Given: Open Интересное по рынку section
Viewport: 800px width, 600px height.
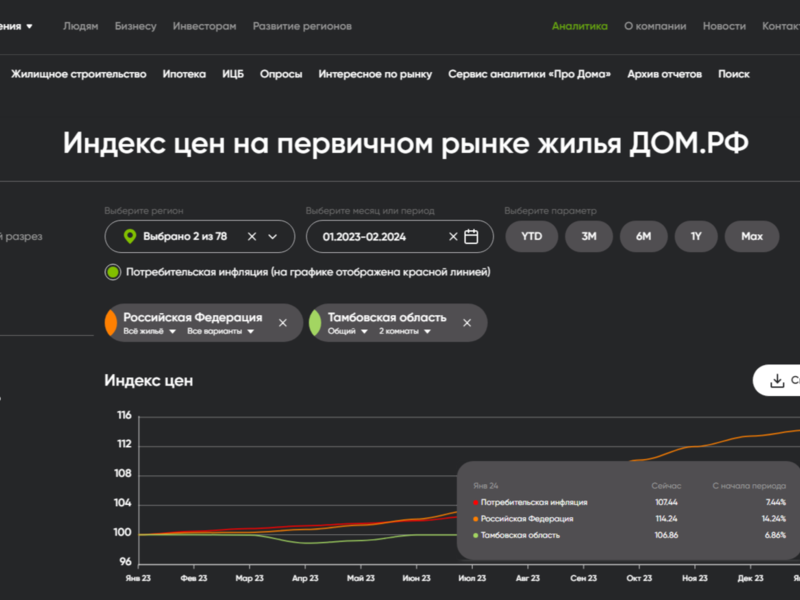Looking at the screenshot, I should tap(375, 74).
